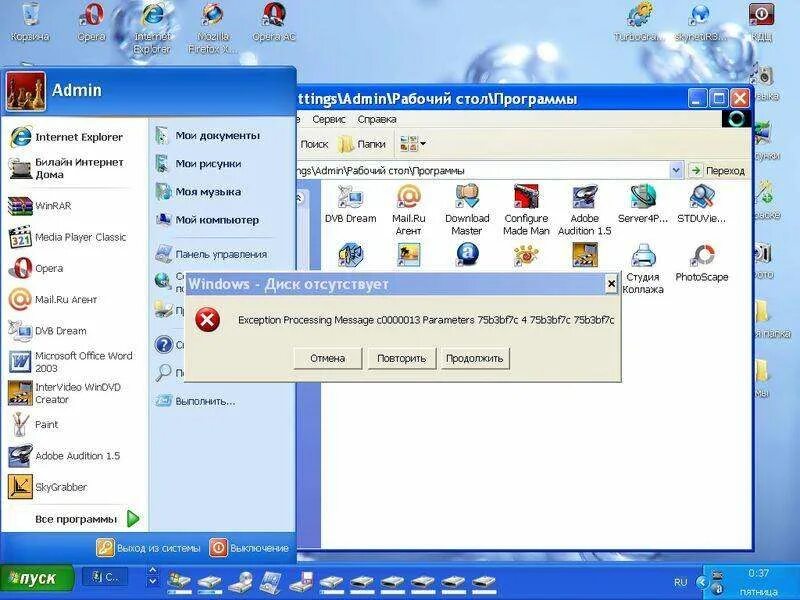
Task: Select the КДЦ desktop icon
Action: [x=761, y=22]
